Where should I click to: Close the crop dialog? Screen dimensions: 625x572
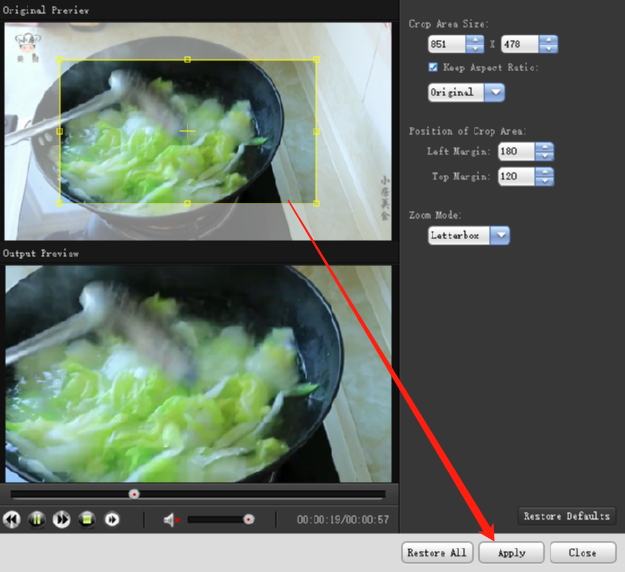pos(583,552)
